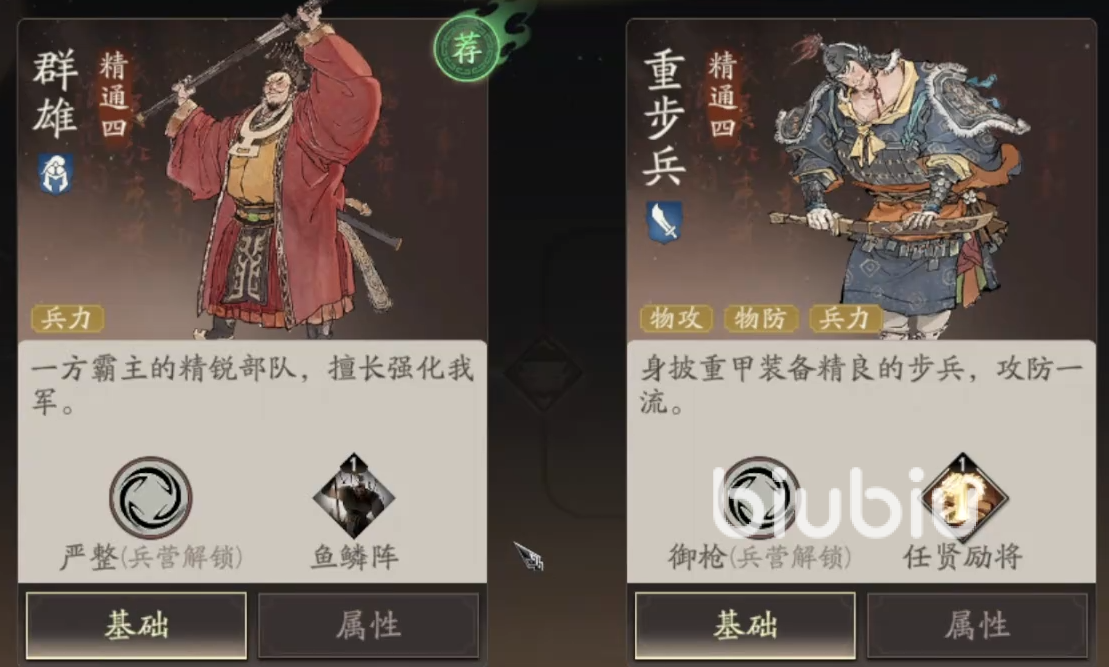The width and height of the screenshot is (1109, 667).
Task: Click the 物防 attribute tag
Action: [761, 318]
